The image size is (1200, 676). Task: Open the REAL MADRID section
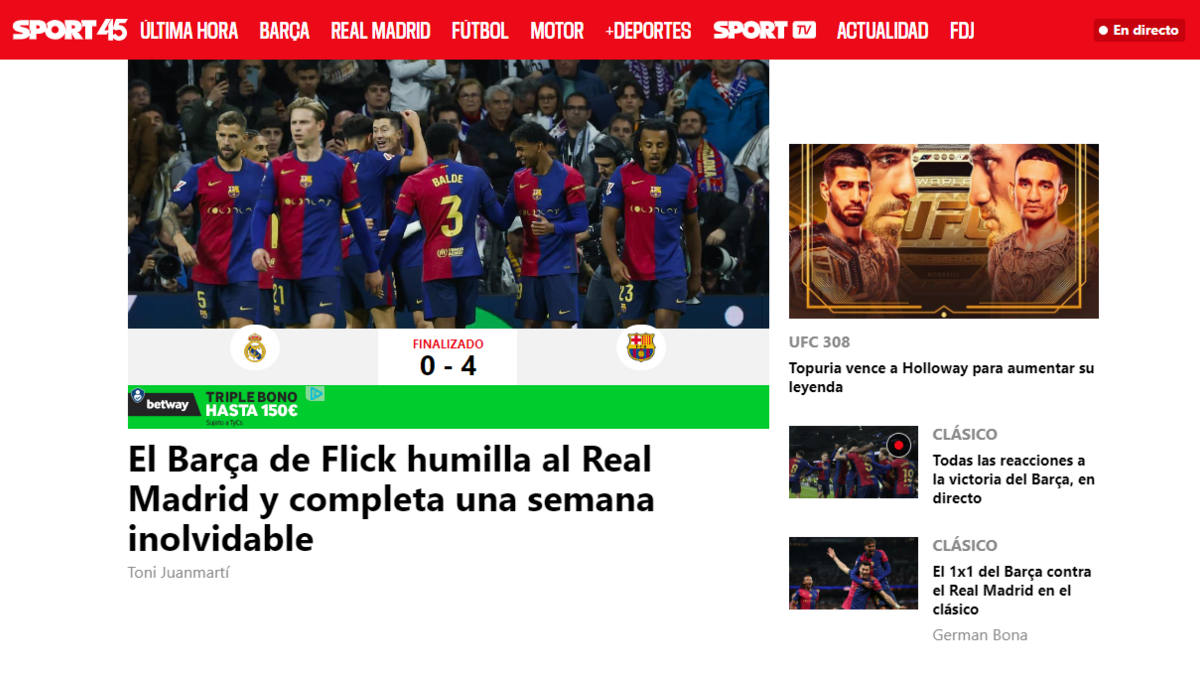click(380, 31)
